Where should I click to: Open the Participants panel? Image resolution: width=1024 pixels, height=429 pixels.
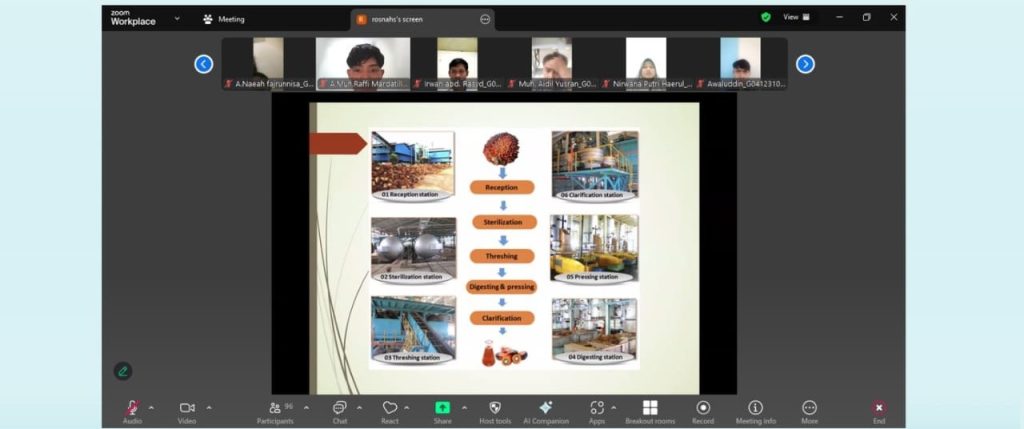(x=275, y=408)
